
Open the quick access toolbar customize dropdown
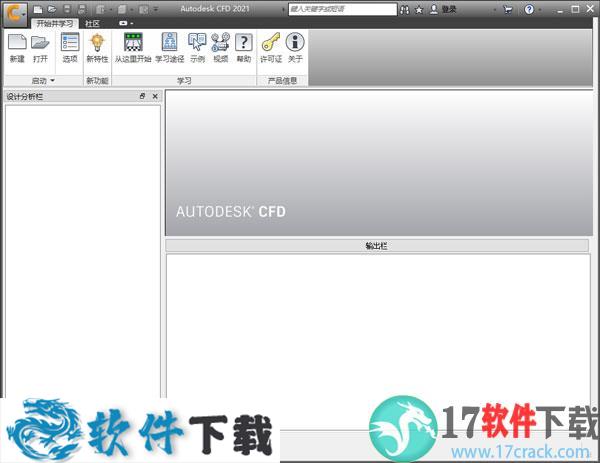156,9
